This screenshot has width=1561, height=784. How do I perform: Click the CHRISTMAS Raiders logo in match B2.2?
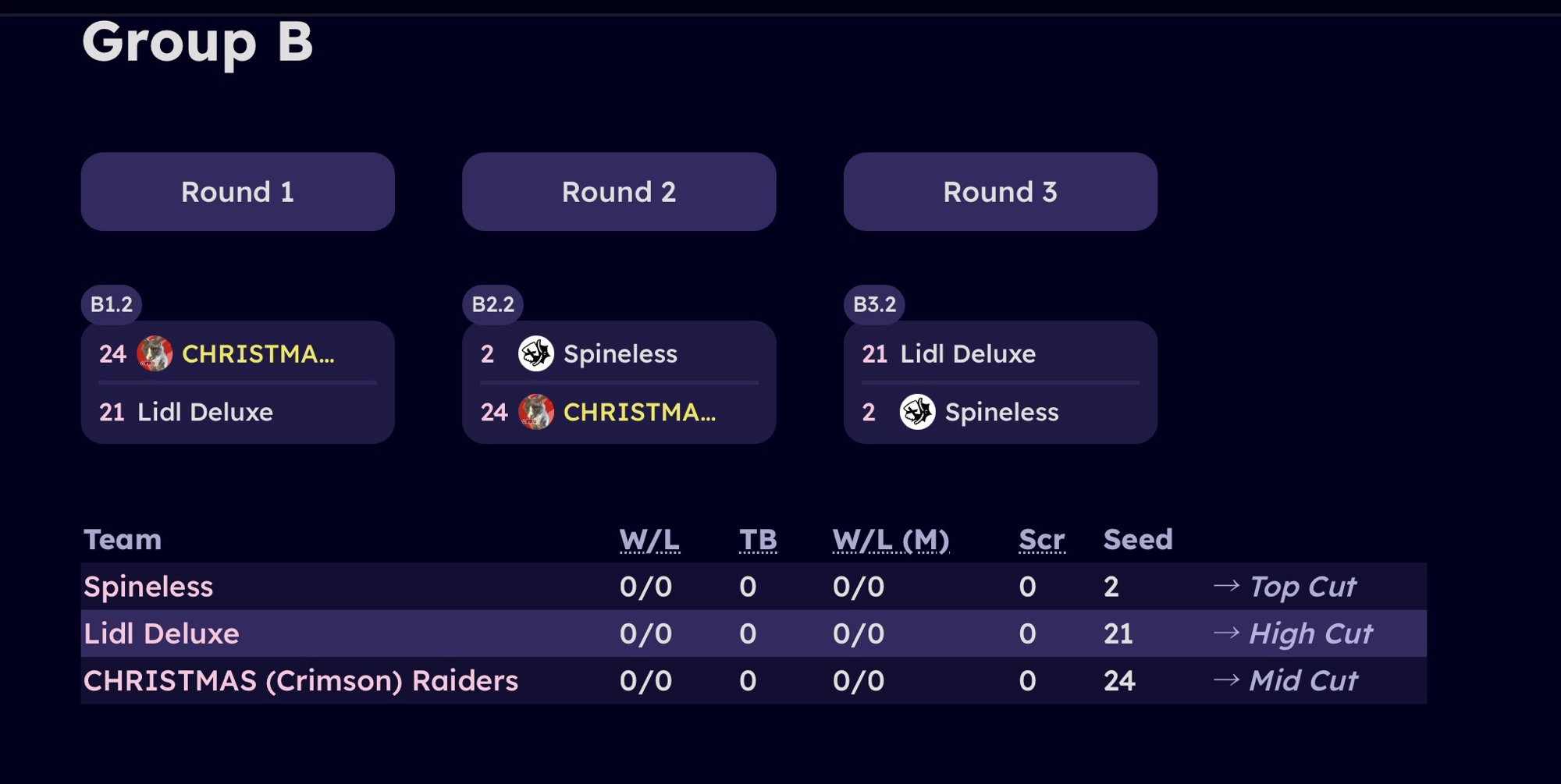click(536, 412)
